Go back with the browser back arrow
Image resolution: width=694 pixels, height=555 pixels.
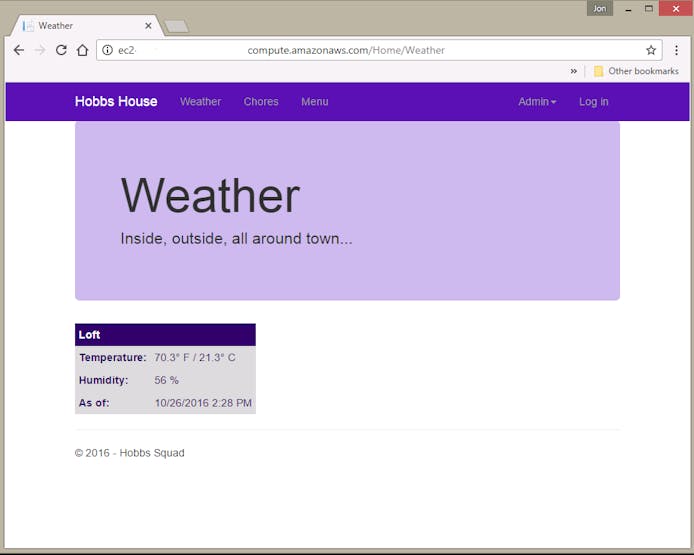[x=19, y=50]
